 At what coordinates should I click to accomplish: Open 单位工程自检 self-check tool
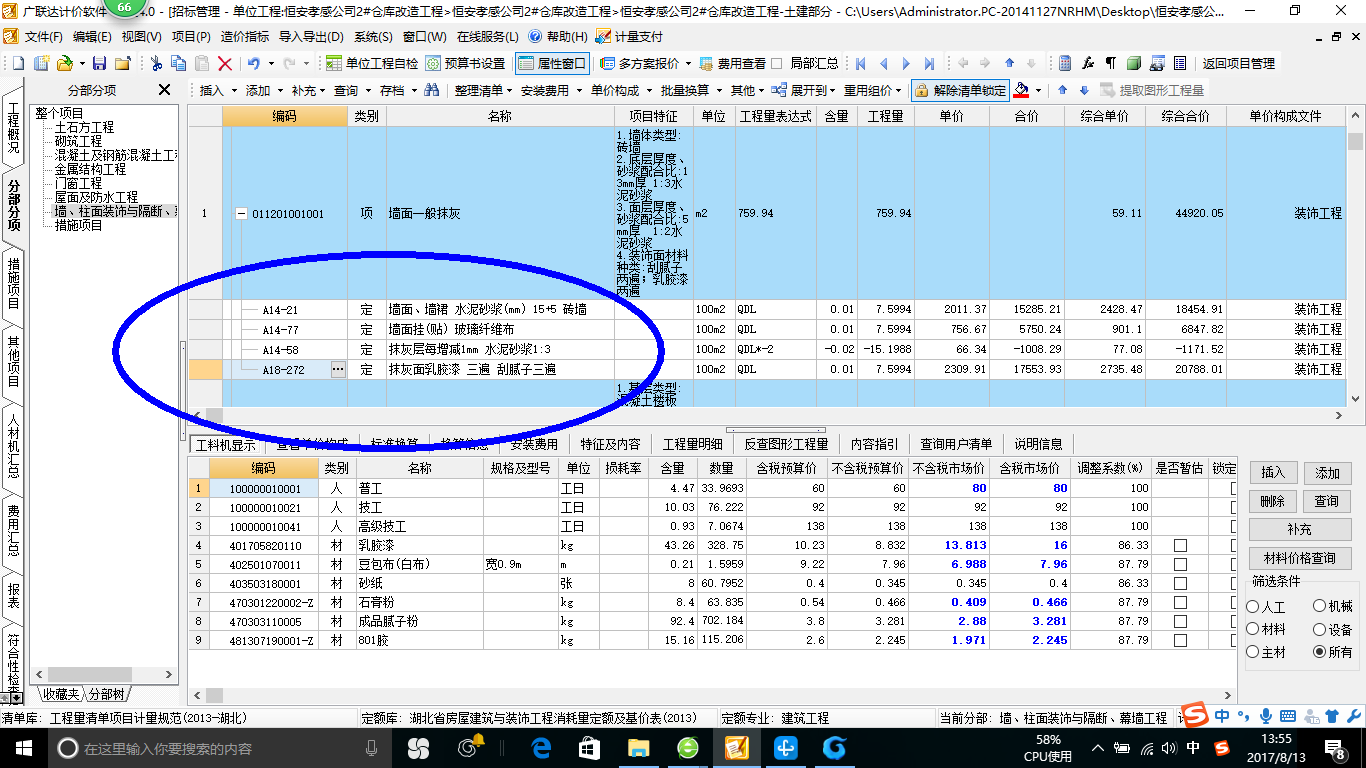pyautogui.click(x=372, y=63)
